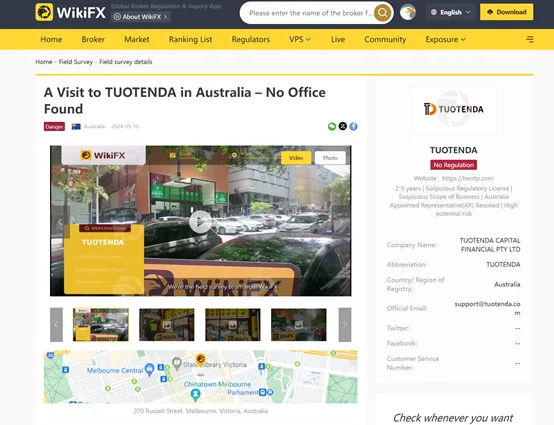Image resolution: width=554 pixels, height=425 pixels.
Task: Share via the green WeChat icon
Action: point(332,126)
